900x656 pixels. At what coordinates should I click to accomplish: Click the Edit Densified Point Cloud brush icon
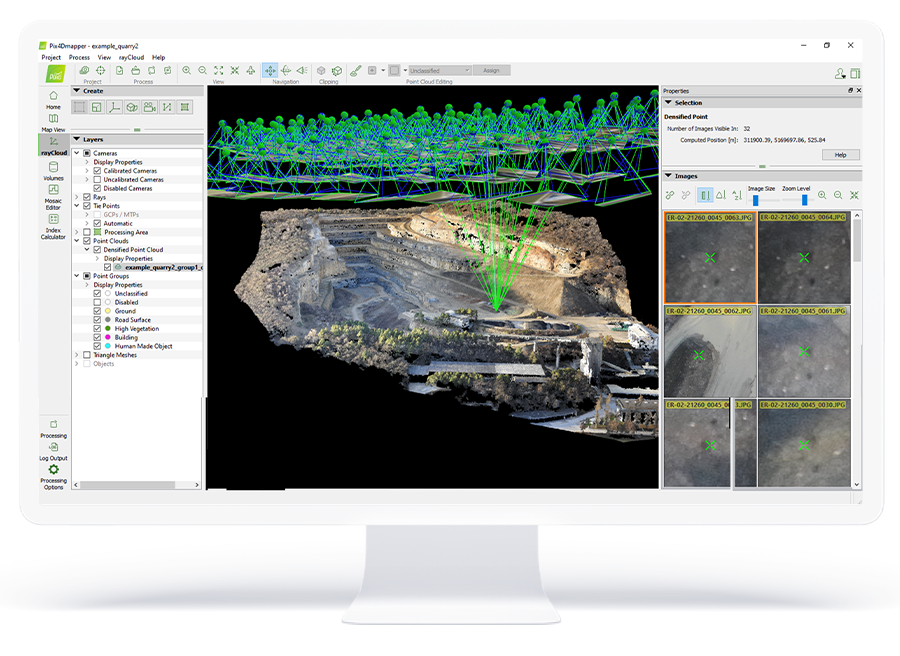click(355, 71)
